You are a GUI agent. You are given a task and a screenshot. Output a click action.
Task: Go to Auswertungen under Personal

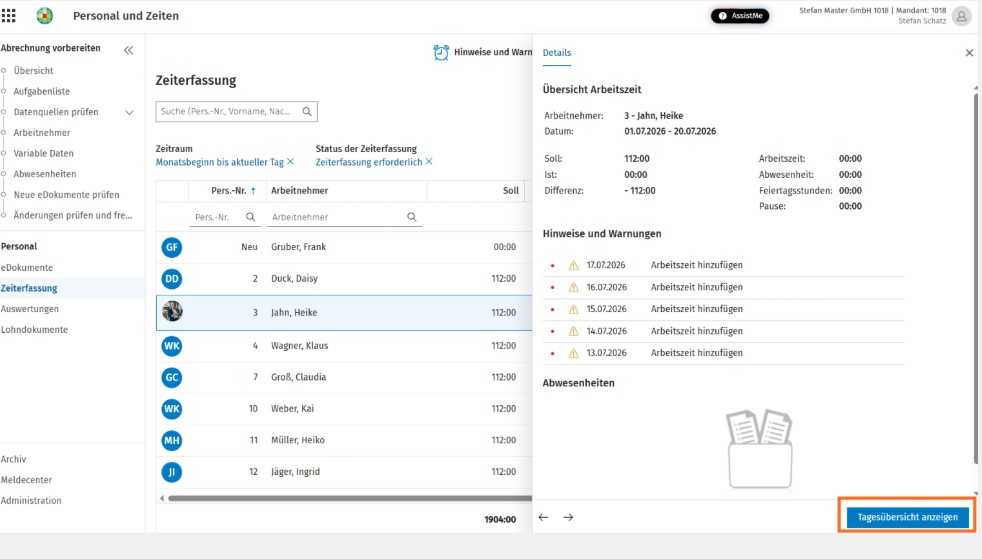tap(29, 309)
